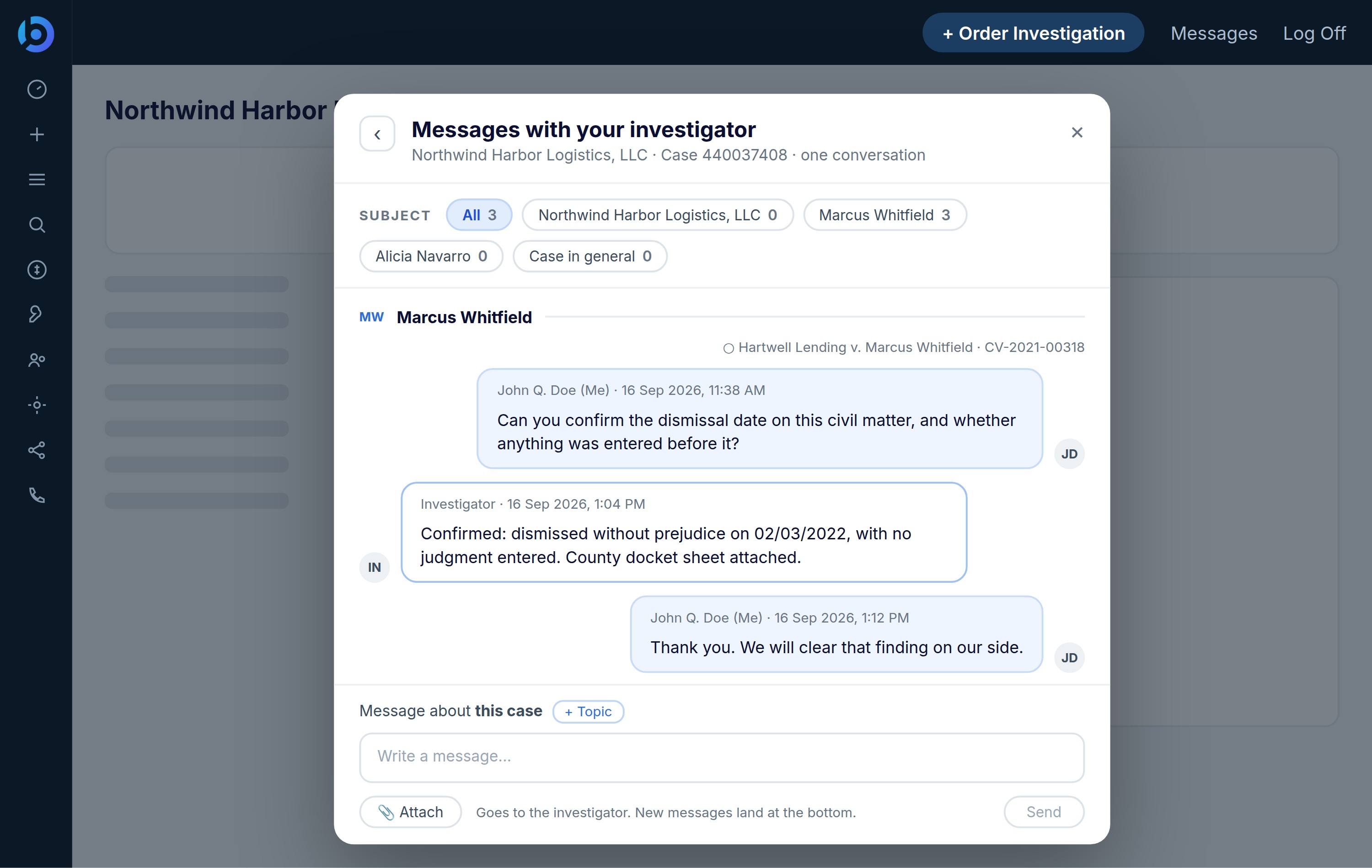The width and height of the screenshot is (1372, 868).
Task: Click the tag-shaped sidebar icon
Action: (35, 314)
